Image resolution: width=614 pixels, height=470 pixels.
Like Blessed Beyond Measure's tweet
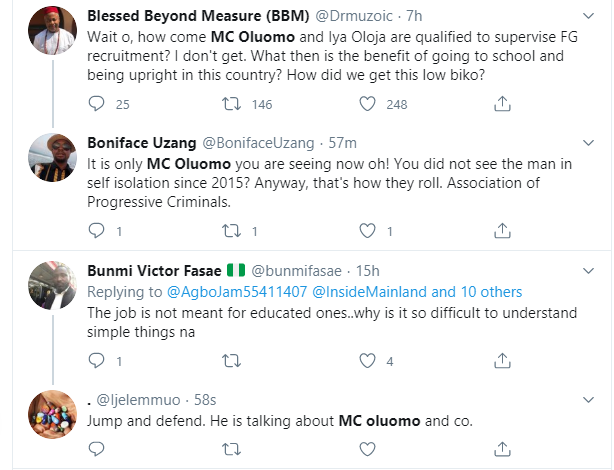click(x=367, y=103)
